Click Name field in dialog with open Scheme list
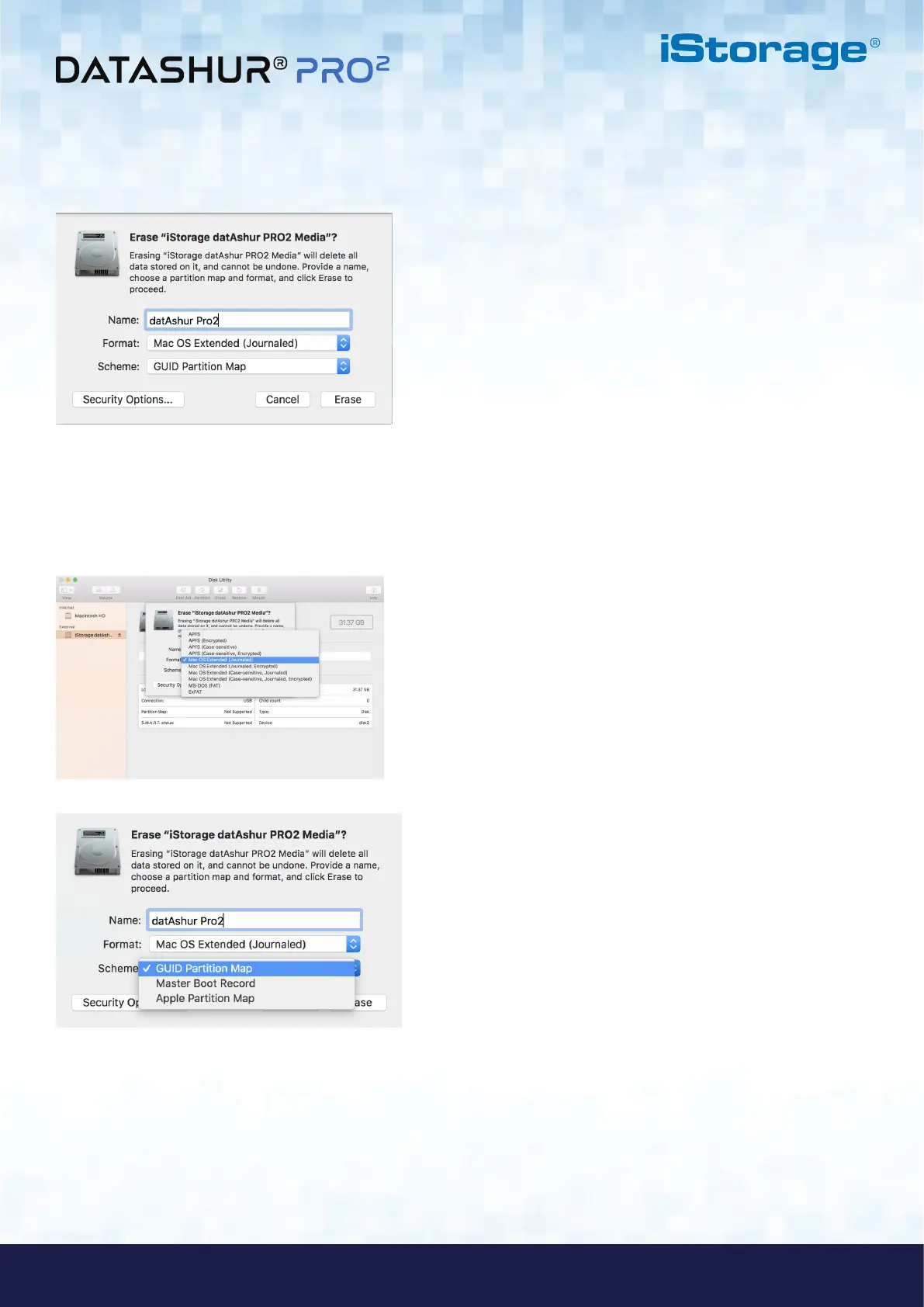Screen dimensions: 924x1307 254,920
